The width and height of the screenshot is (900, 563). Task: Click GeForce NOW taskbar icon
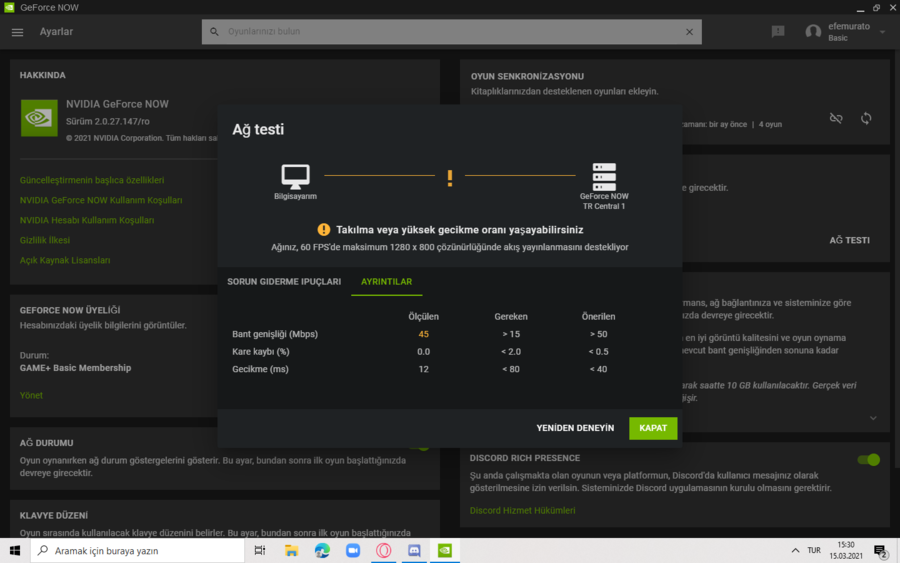coord(445,551)
